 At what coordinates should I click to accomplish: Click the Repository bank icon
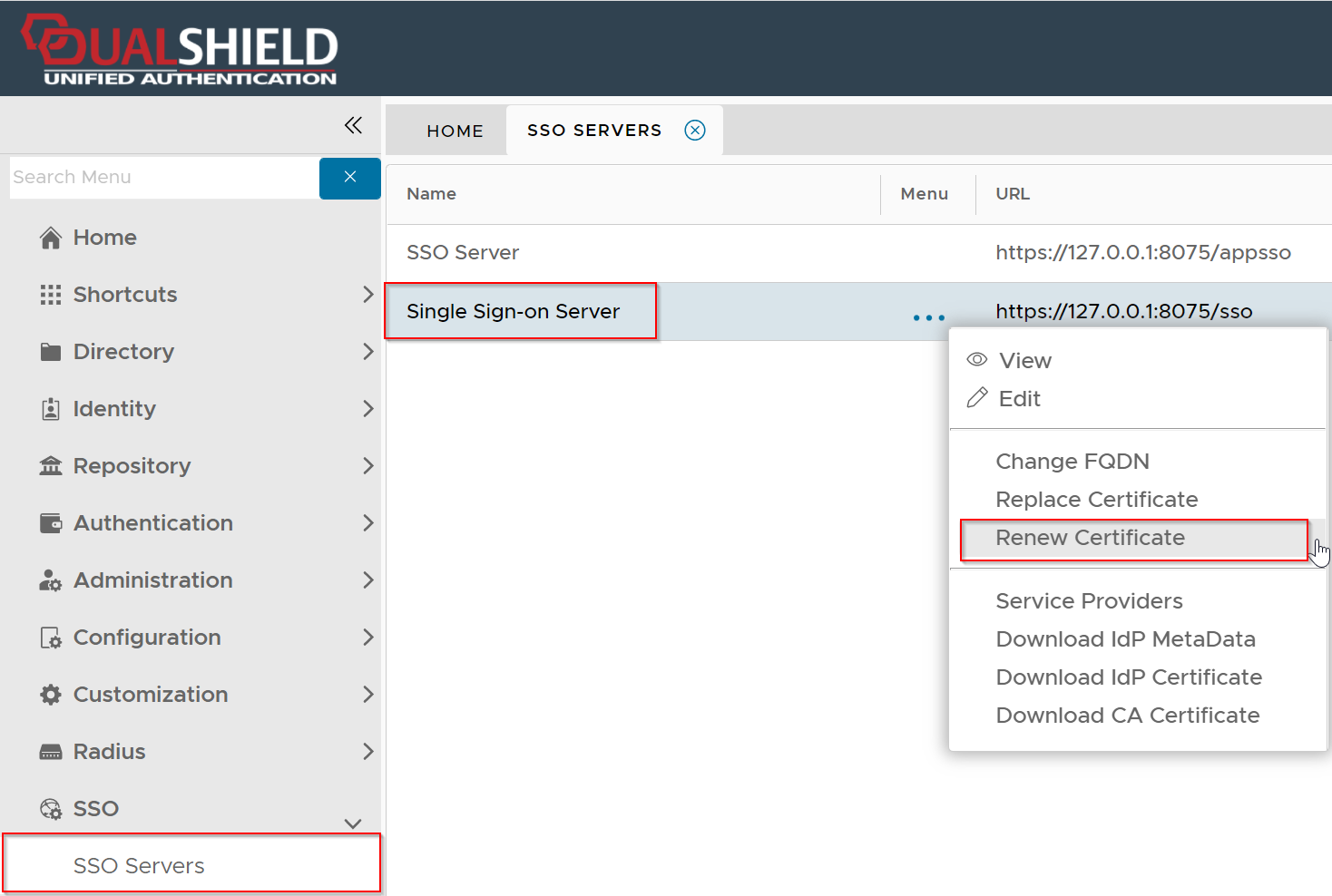pos(51,466)
